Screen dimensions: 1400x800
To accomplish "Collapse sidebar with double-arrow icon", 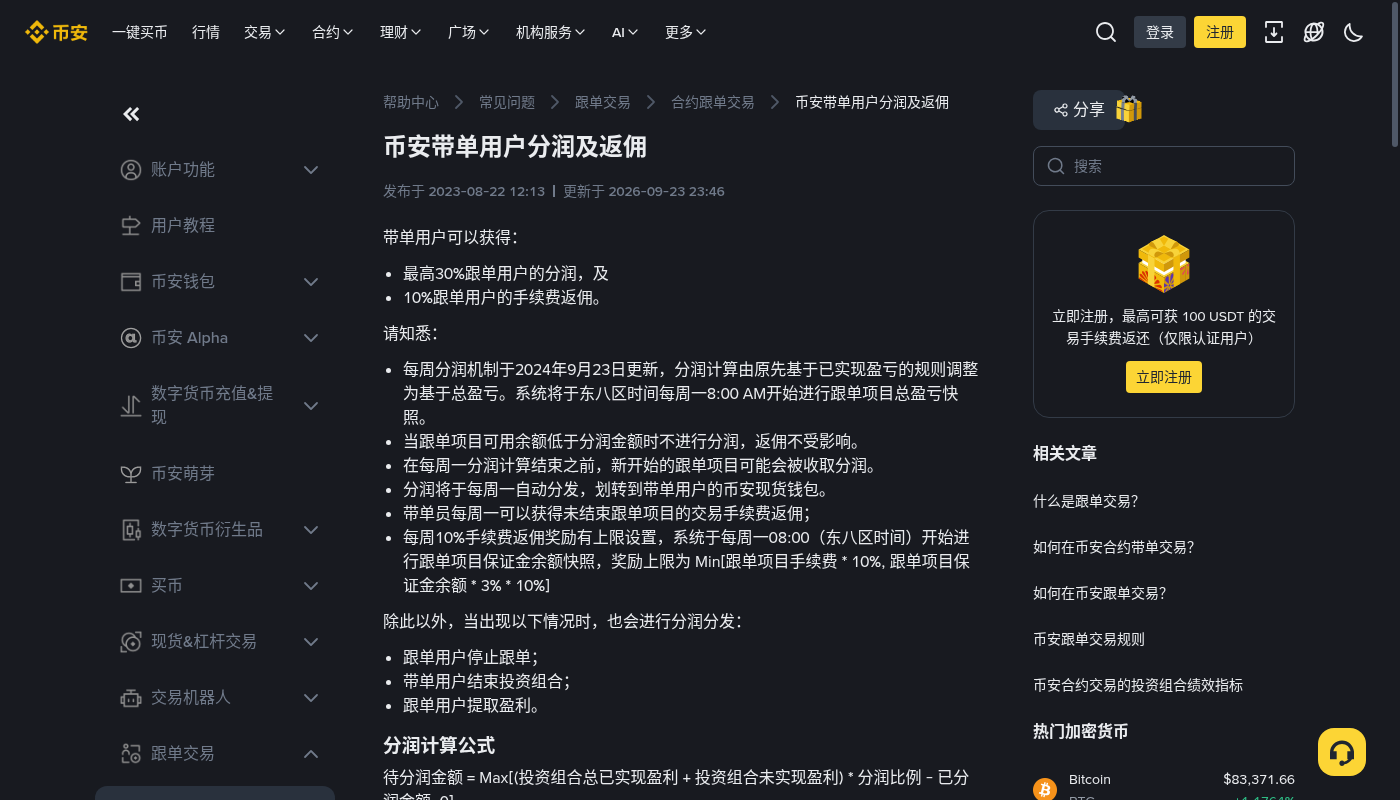I will pos(131,114).
